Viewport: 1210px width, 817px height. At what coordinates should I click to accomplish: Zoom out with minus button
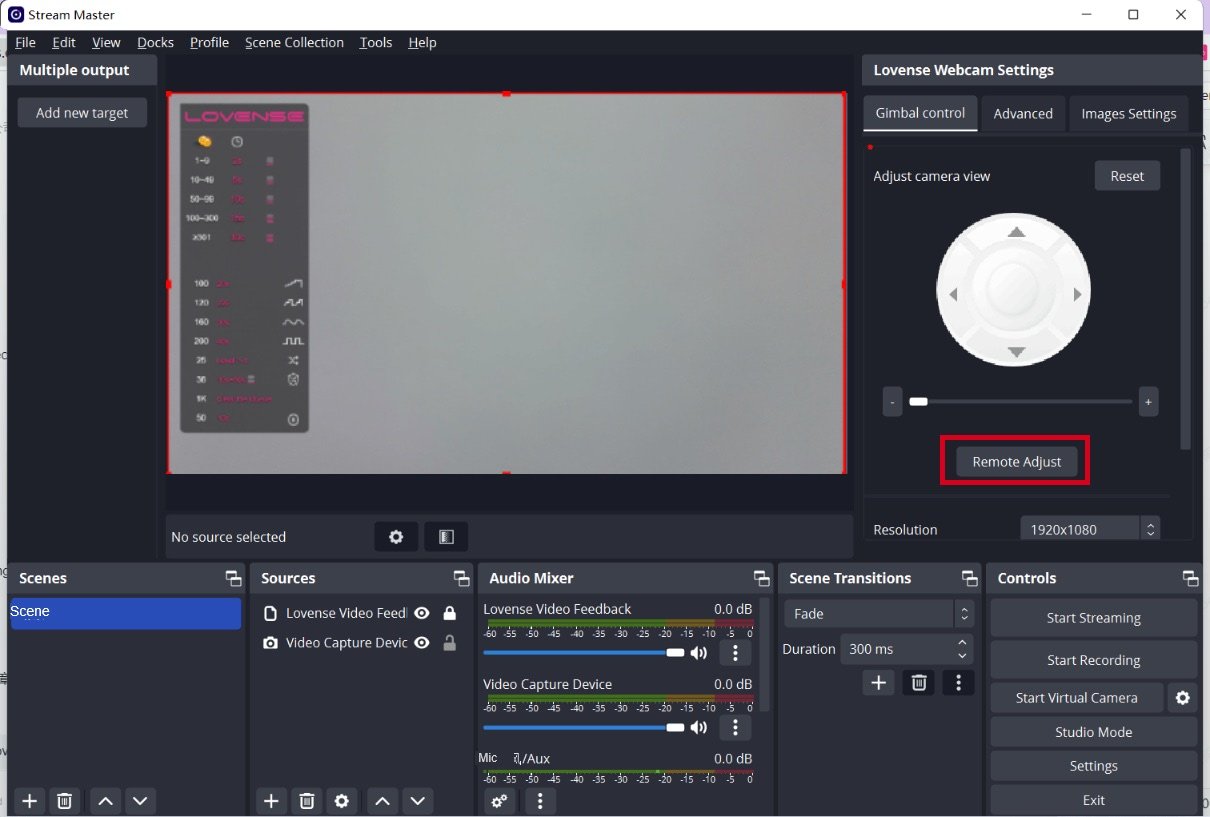click(x=892, y=402)
